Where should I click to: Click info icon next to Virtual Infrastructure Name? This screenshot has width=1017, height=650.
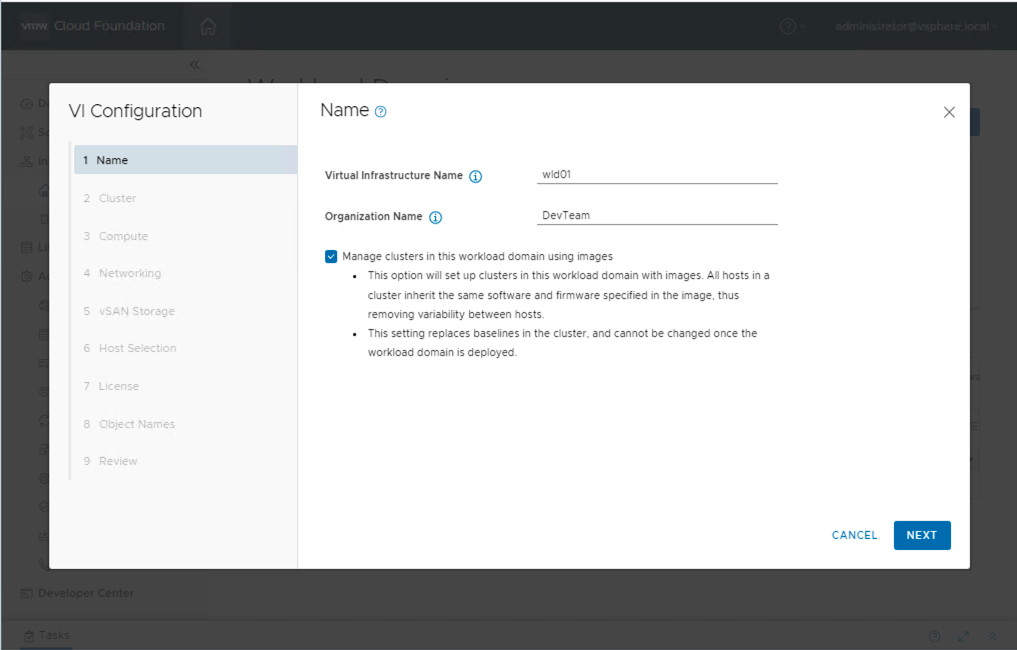click(476, 176)
